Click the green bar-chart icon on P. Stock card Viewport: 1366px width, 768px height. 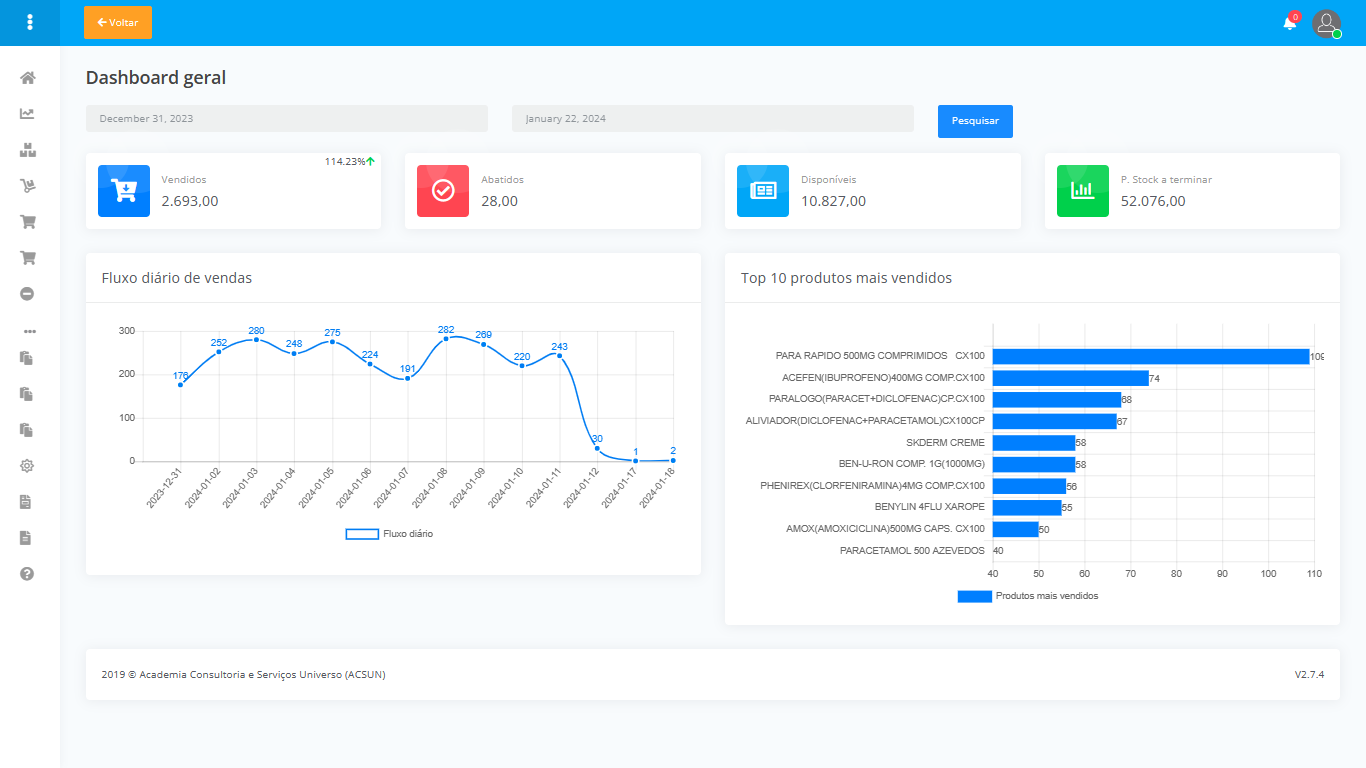1082,191
